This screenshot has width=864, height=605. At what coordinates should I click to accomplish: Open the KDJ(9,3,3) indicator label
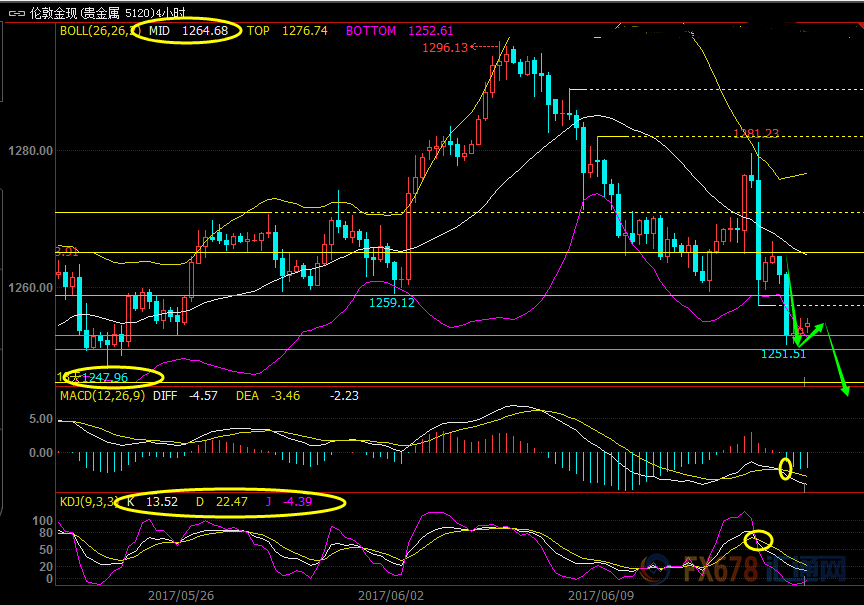pos(89,501)
